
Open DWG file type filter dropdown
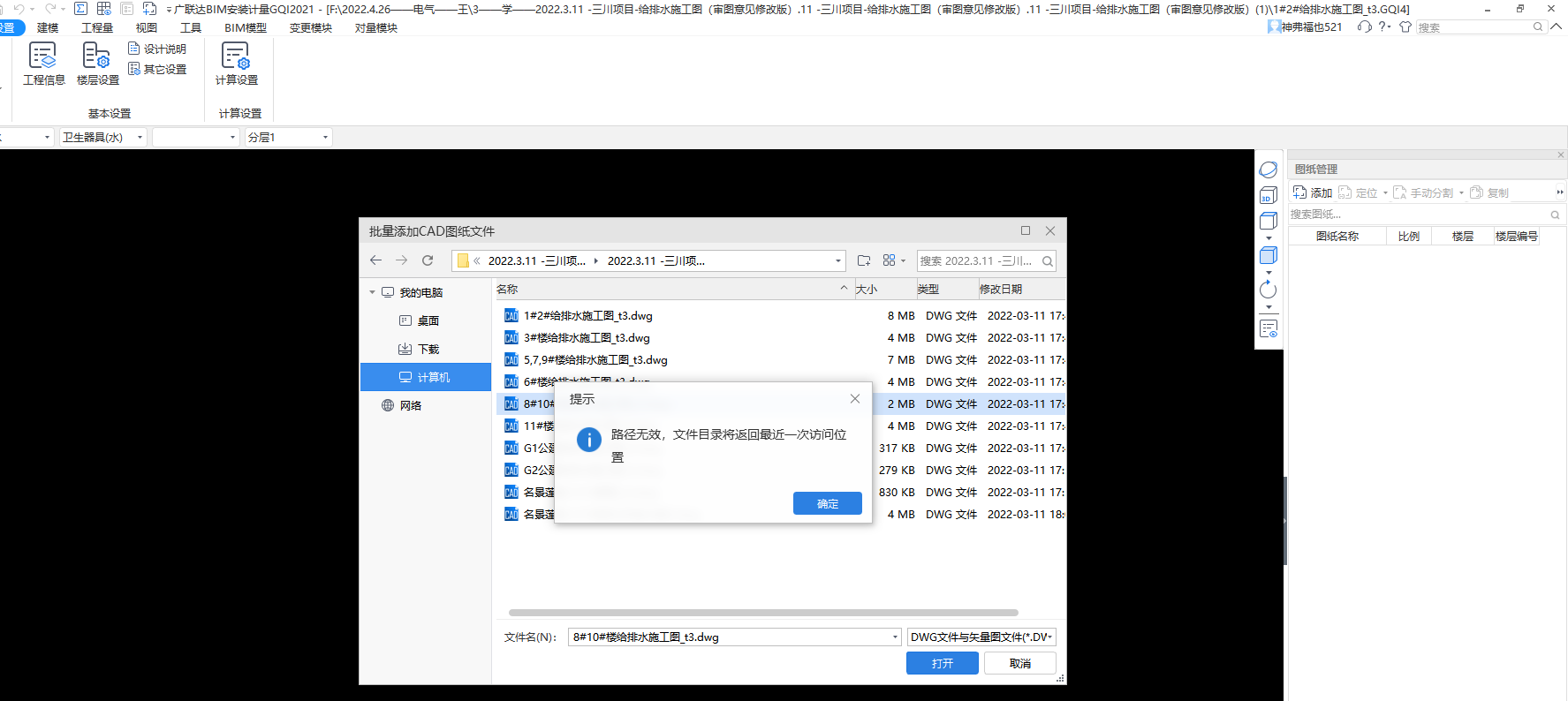coord(981,637)
